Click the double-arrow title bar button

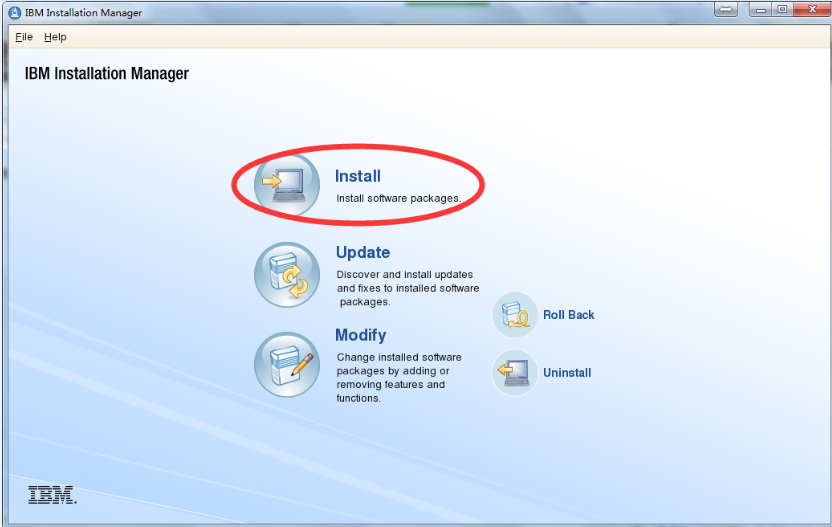(726, 10)
